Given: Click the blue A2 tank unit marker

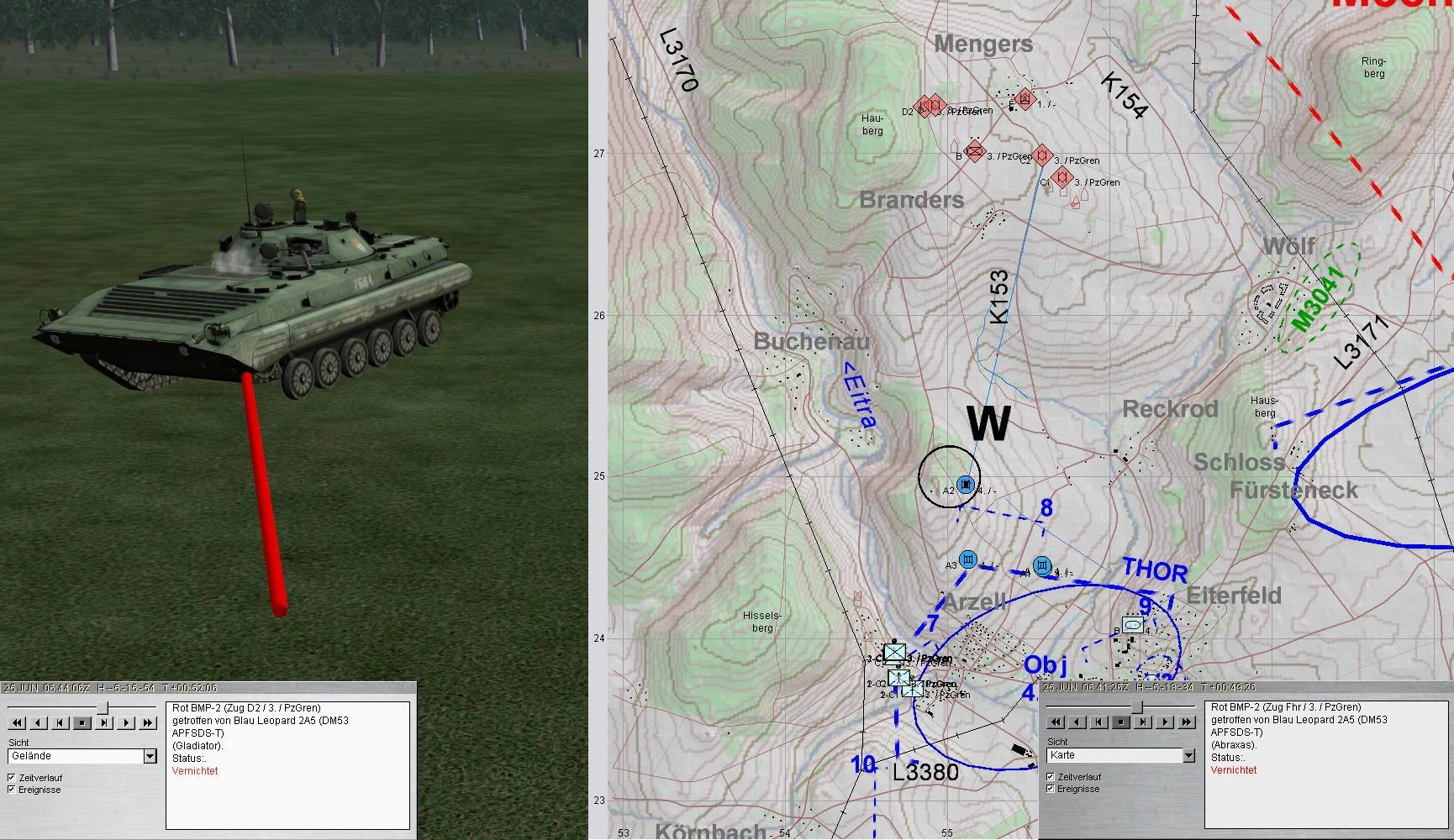Looking at the screenshot, I should click(966, 484).
